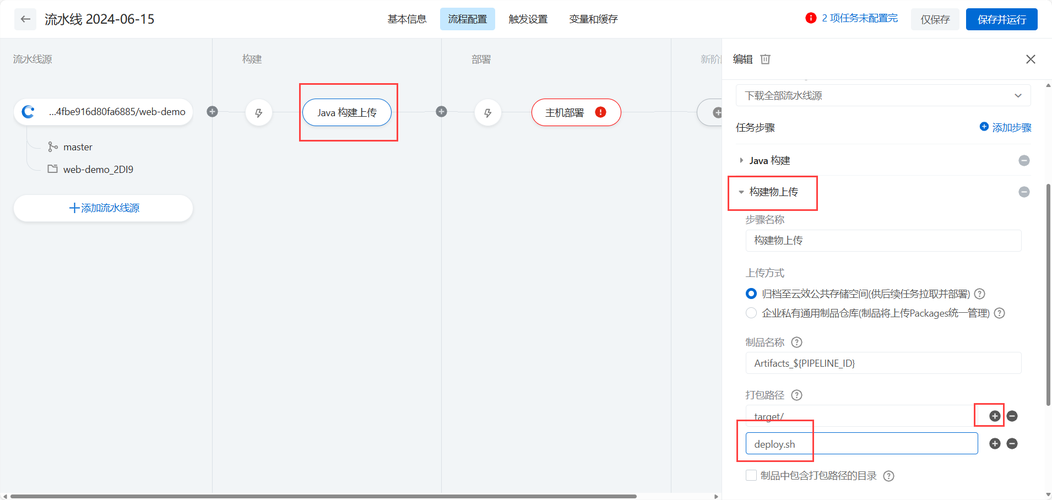Click the web-demo_2DI9 folder label
The width and height of the screenshot is (1052, 500).
click(97, 169)
